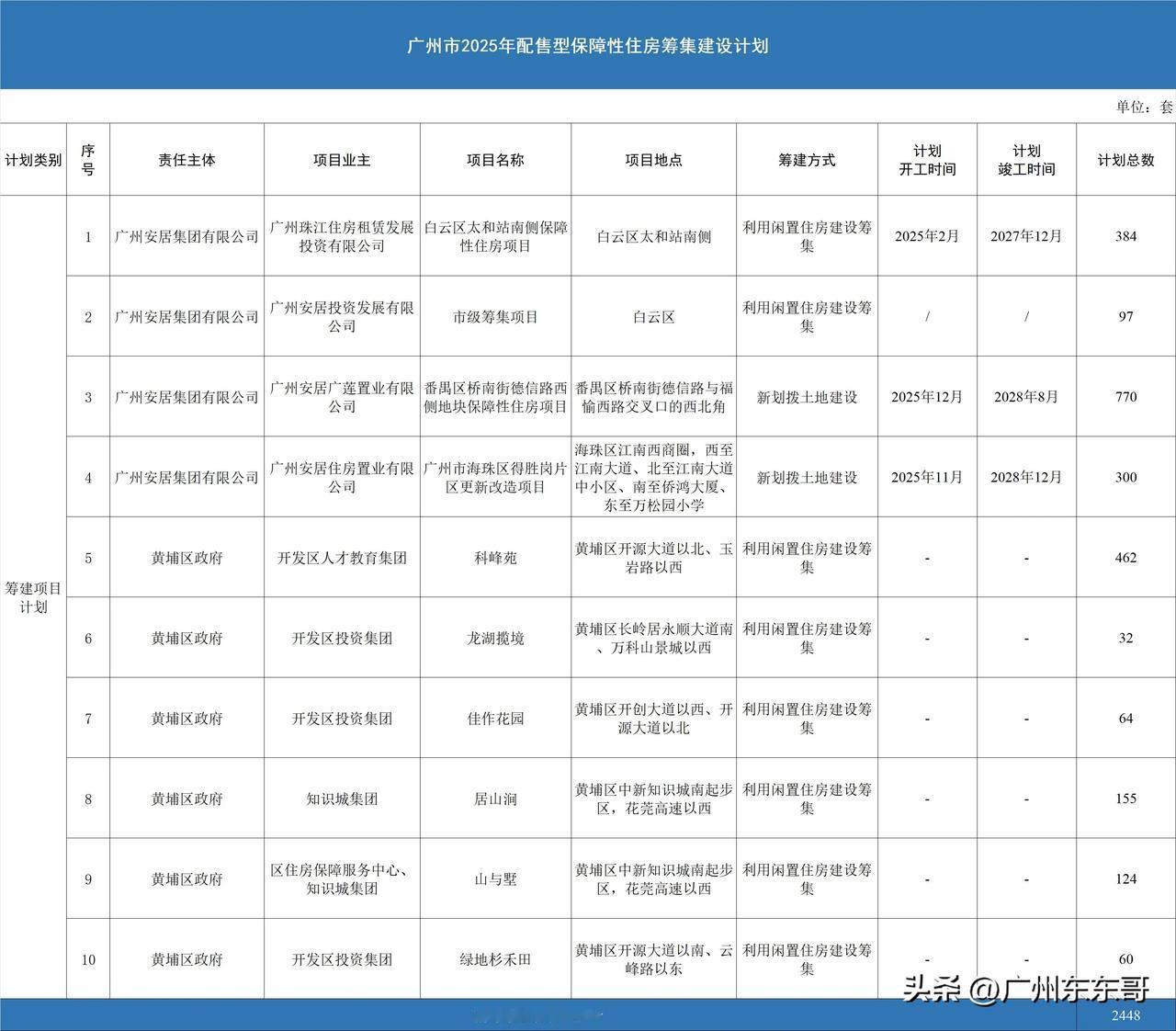Viewport: 1176px width, 1031px height.
Task: Click 新划拨土地建设 in the 300 row
Action: pyautogui.click(x=807, y=477)
